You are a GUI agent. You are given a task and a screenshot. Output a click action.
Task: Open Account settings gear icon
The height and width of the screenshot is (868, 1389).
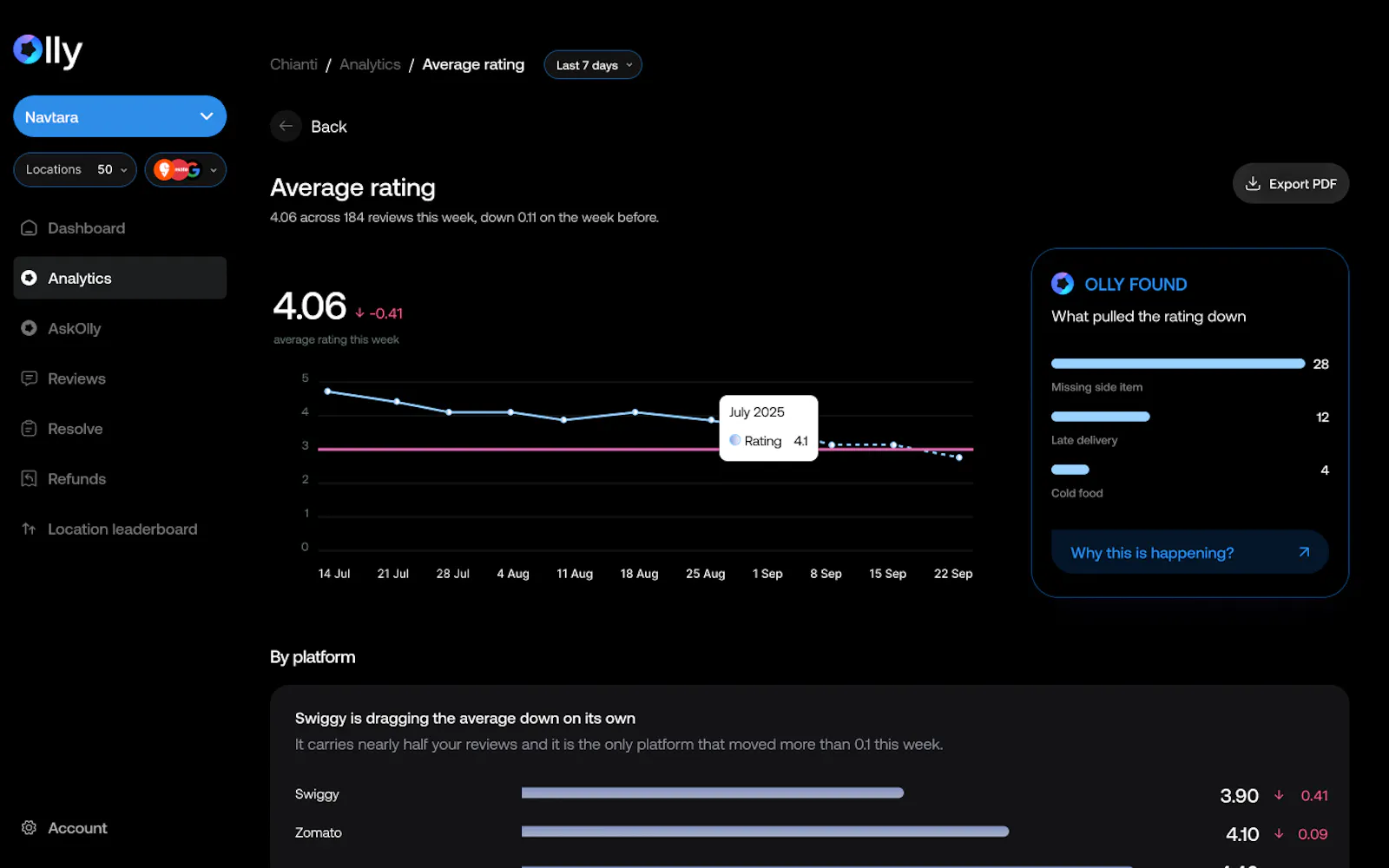click(30, 828)
